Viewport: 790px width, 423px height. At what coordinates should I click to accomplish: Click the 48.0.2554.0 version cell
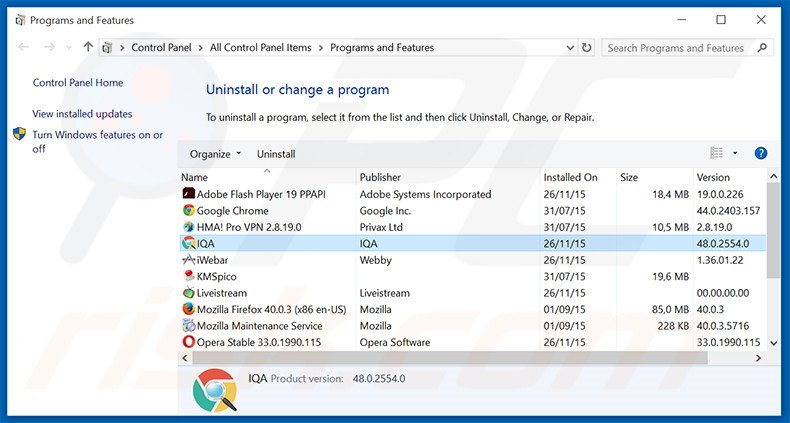pos(722,244)
